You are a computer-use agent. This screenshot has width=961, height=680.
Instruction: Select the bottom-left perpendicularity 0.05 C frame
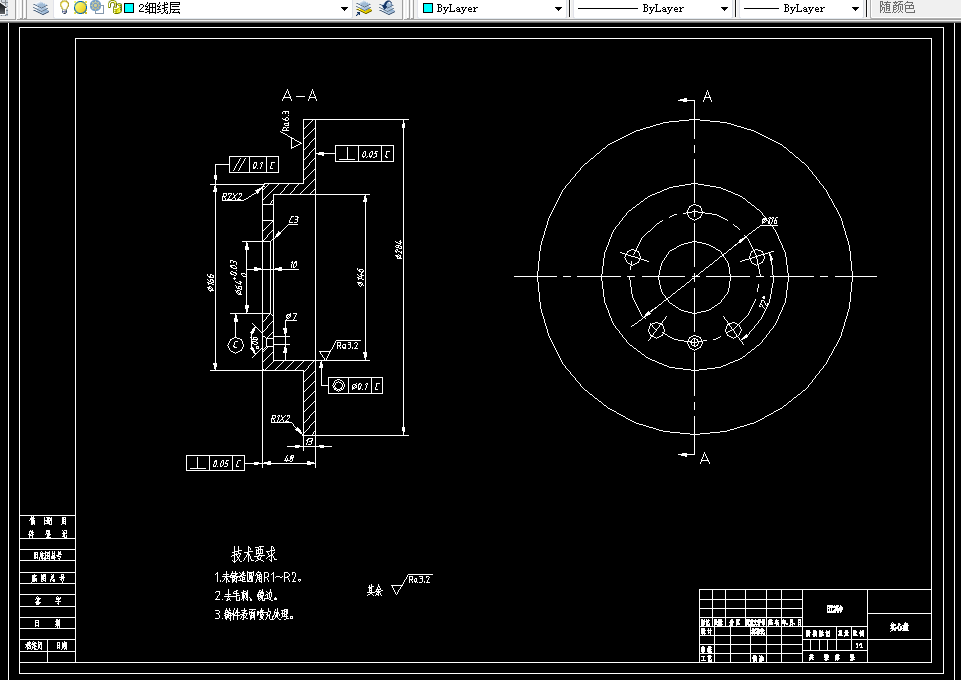215,463
